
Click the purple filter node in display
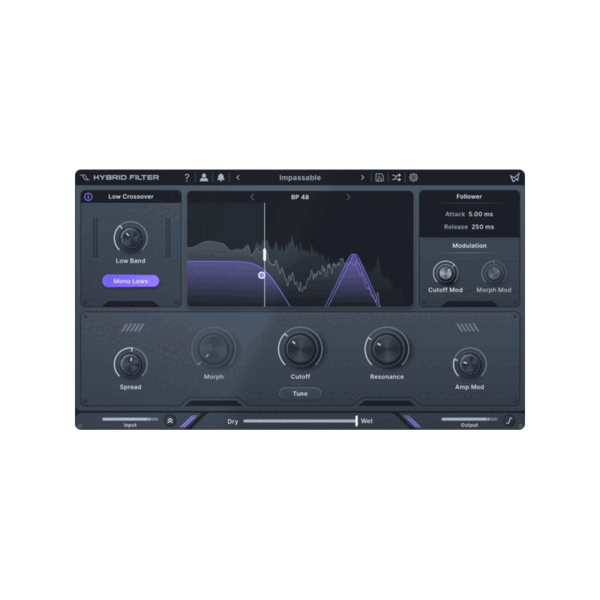tap(262, 275)
